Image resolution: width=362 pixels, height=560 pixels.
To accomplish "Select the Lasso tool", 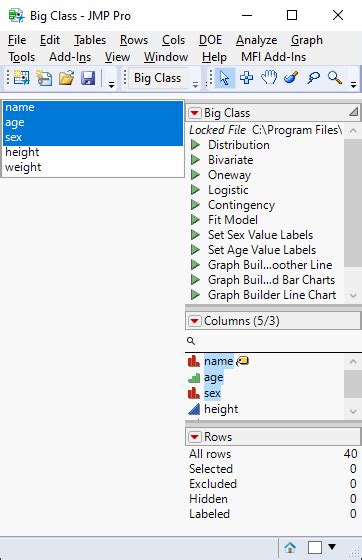I will (x=313, y=78).
